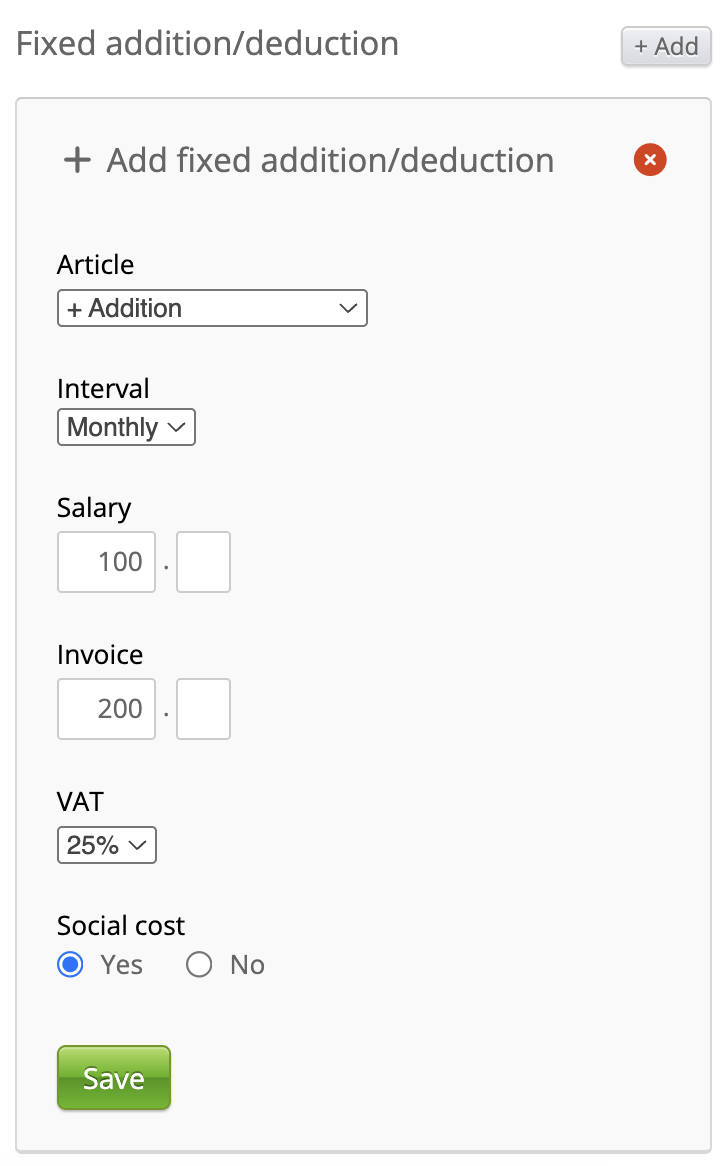
Task: Click the "Add fixed addition/deduction" panel title
Action: (330, 160)
